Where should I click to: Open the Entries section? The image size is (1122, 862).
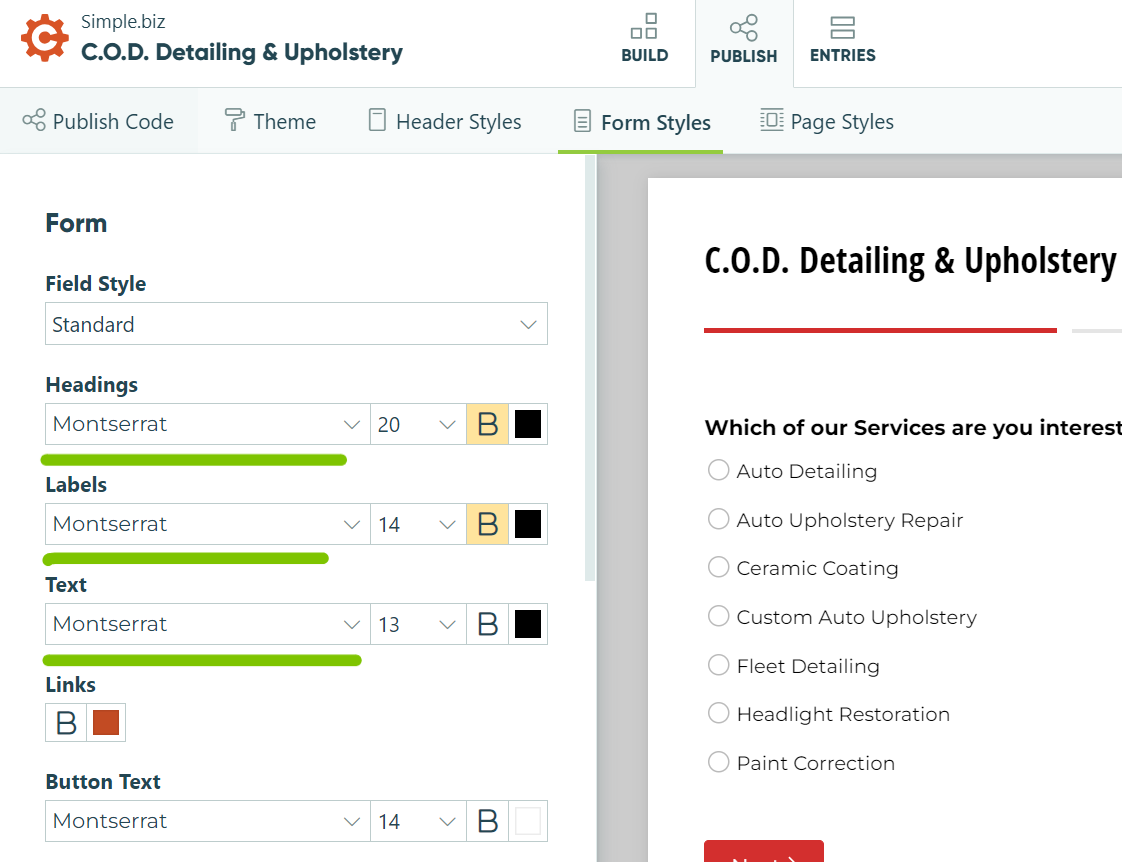[x=842, y=39]
